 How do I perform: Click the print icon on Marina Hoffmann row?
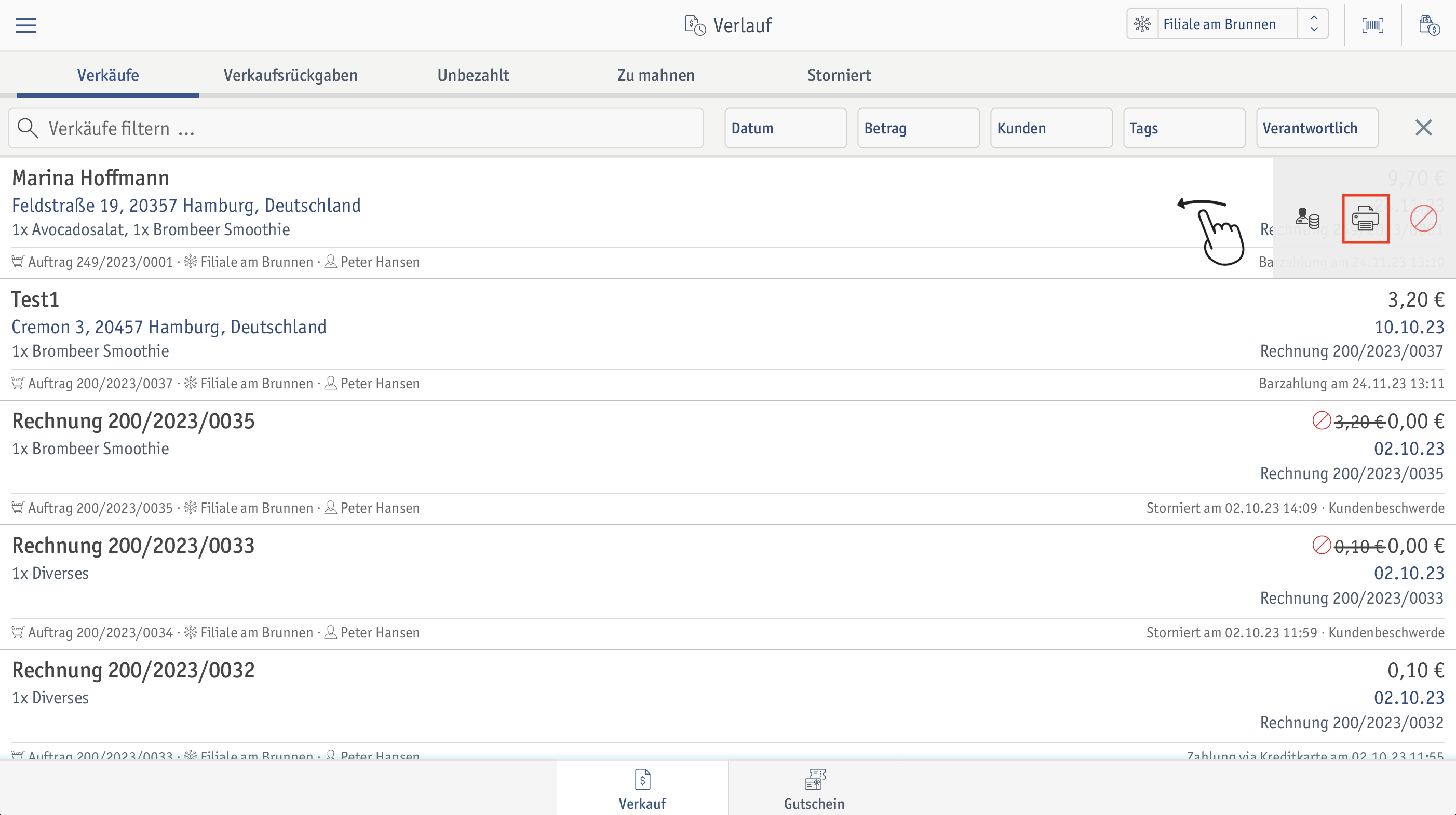point(1366,219)
